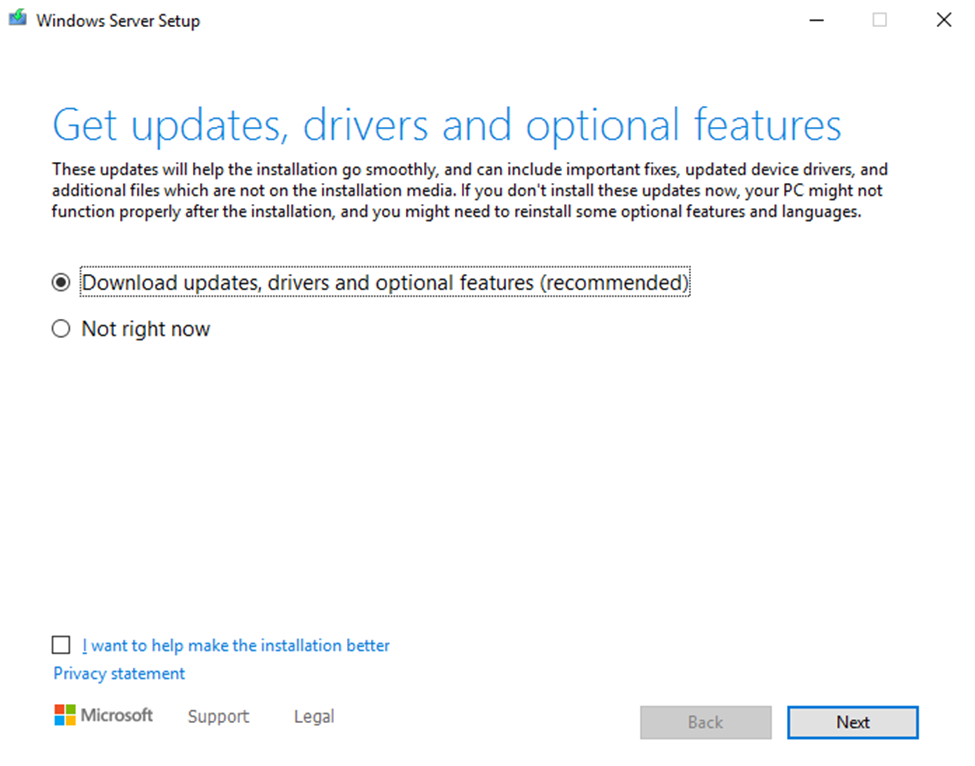Click the 'Get updates, drivers and optional features' heading

point(446,125)
